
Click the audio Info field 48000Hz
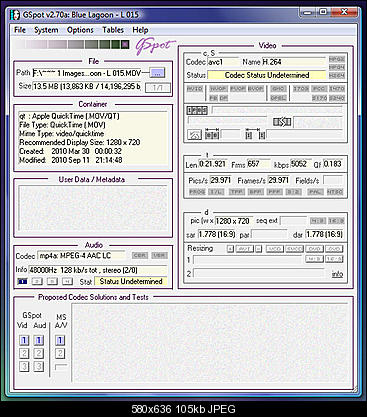(x=98, y=270)
